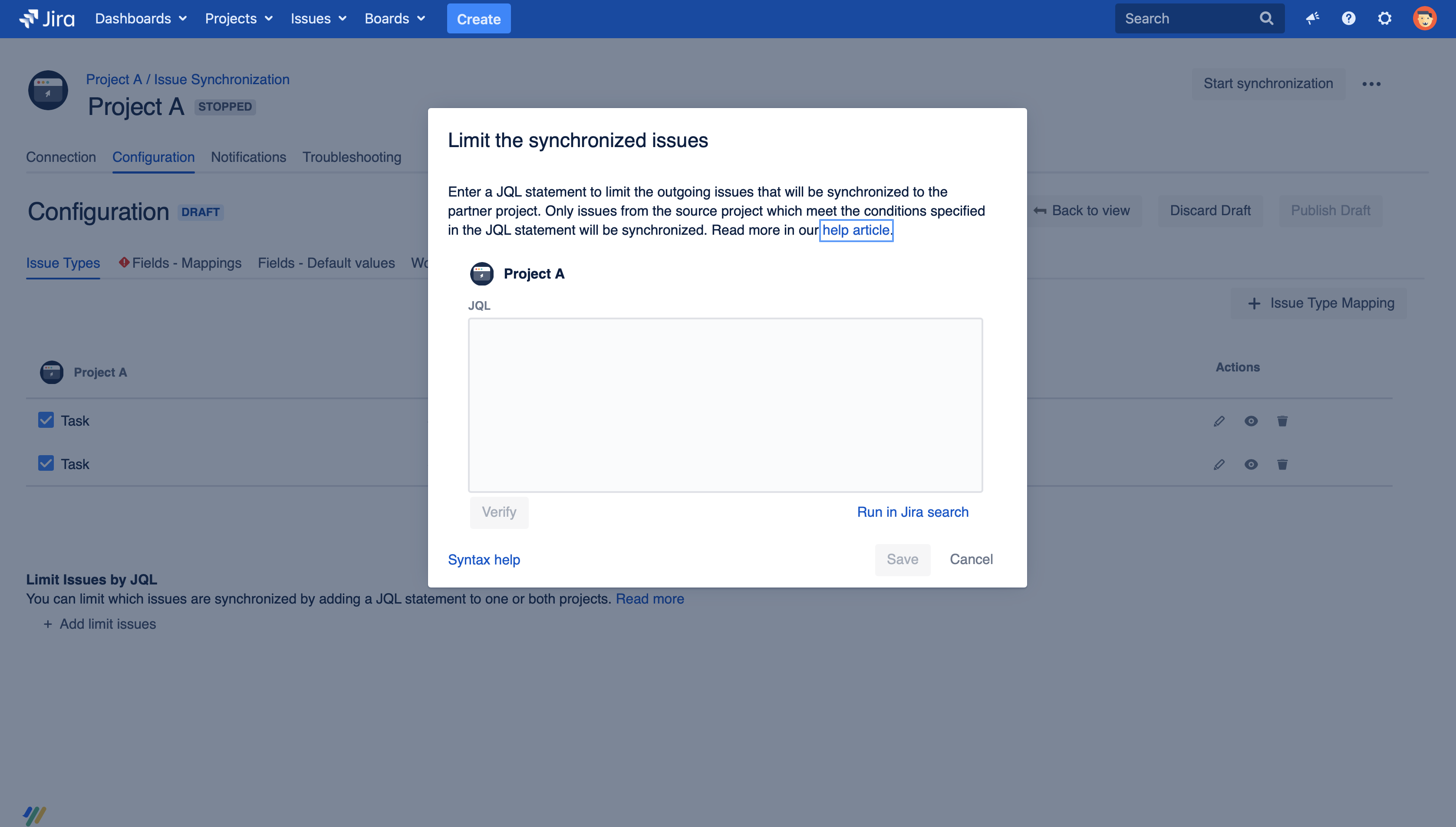Uncheck the first Task checkbox
1456x827 pixels.
coord(46,420)
